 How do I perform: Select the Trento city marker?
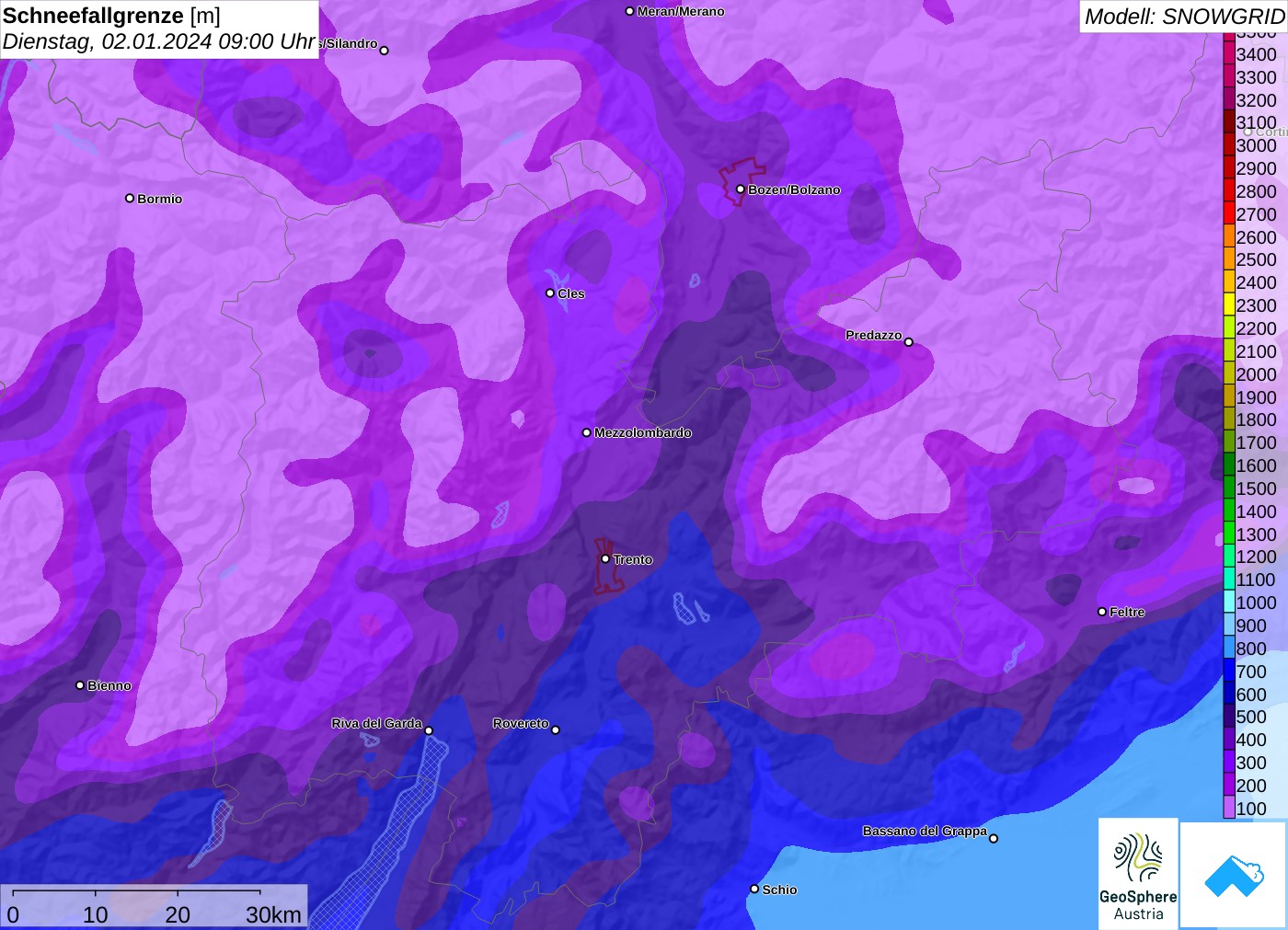click(x=605, y=558)
